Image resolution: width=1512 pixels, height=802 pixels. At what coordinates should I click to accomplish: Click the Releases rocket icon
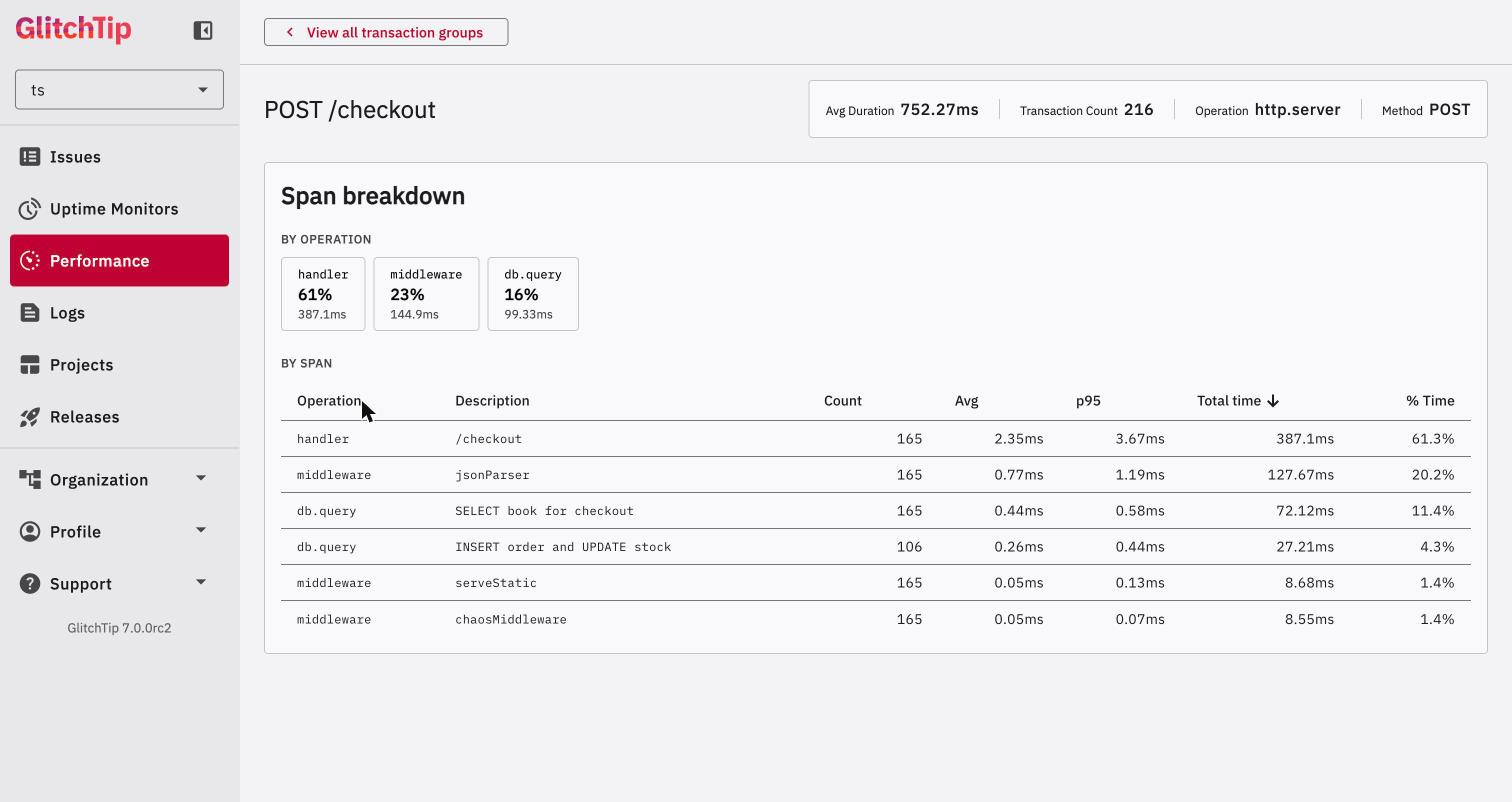click(30, 417)
